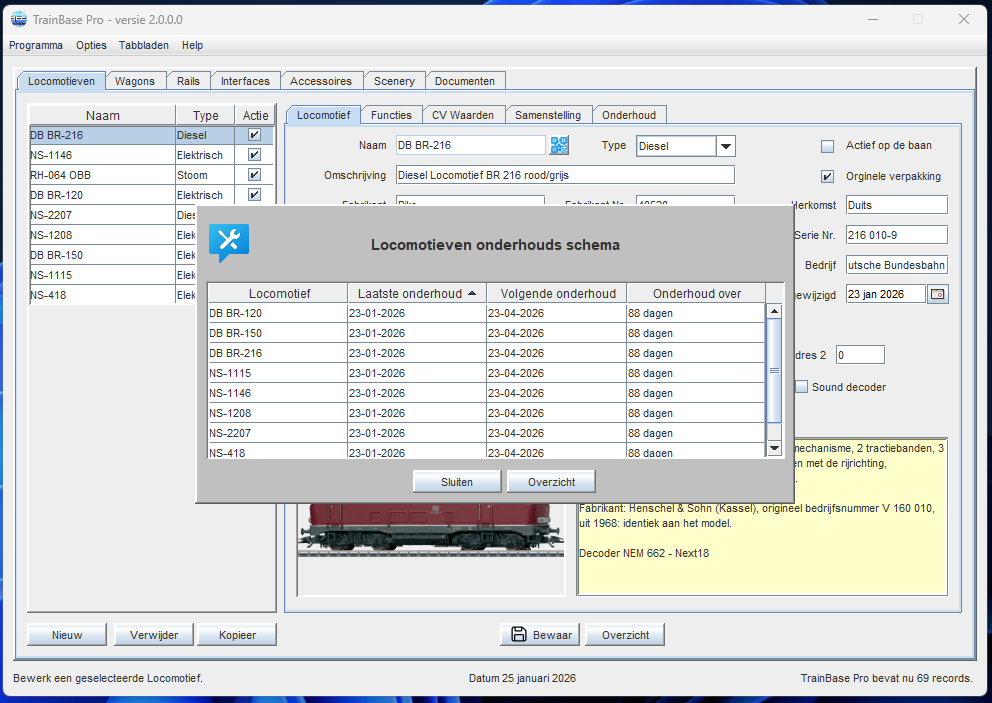992x703 pixels.
Task: Open the Type dropdown showing Diesel
Action: click(x=725, y=145)
